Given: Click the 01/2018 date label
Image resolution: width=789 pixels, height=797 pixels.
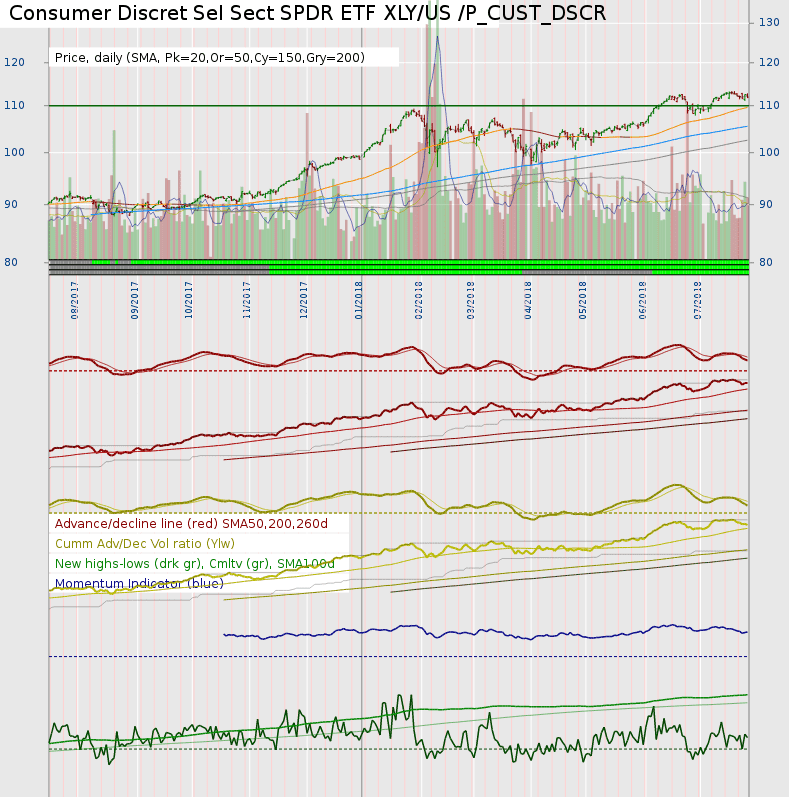Looking at the screenshot, I should pyautogui.click(x=359, y=300).
